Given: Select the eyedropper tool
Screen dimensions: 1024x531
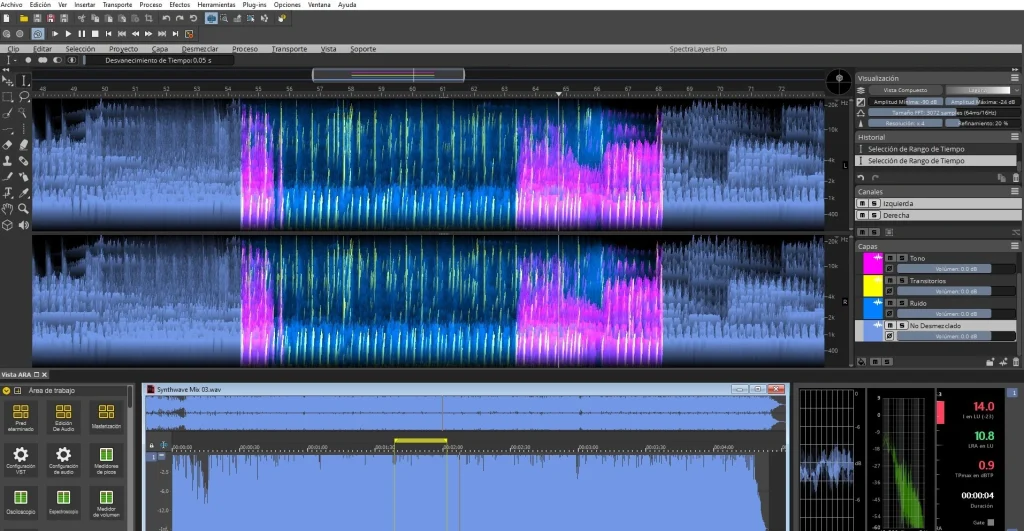Looking at the screenshot, I should tap(24, 193).
